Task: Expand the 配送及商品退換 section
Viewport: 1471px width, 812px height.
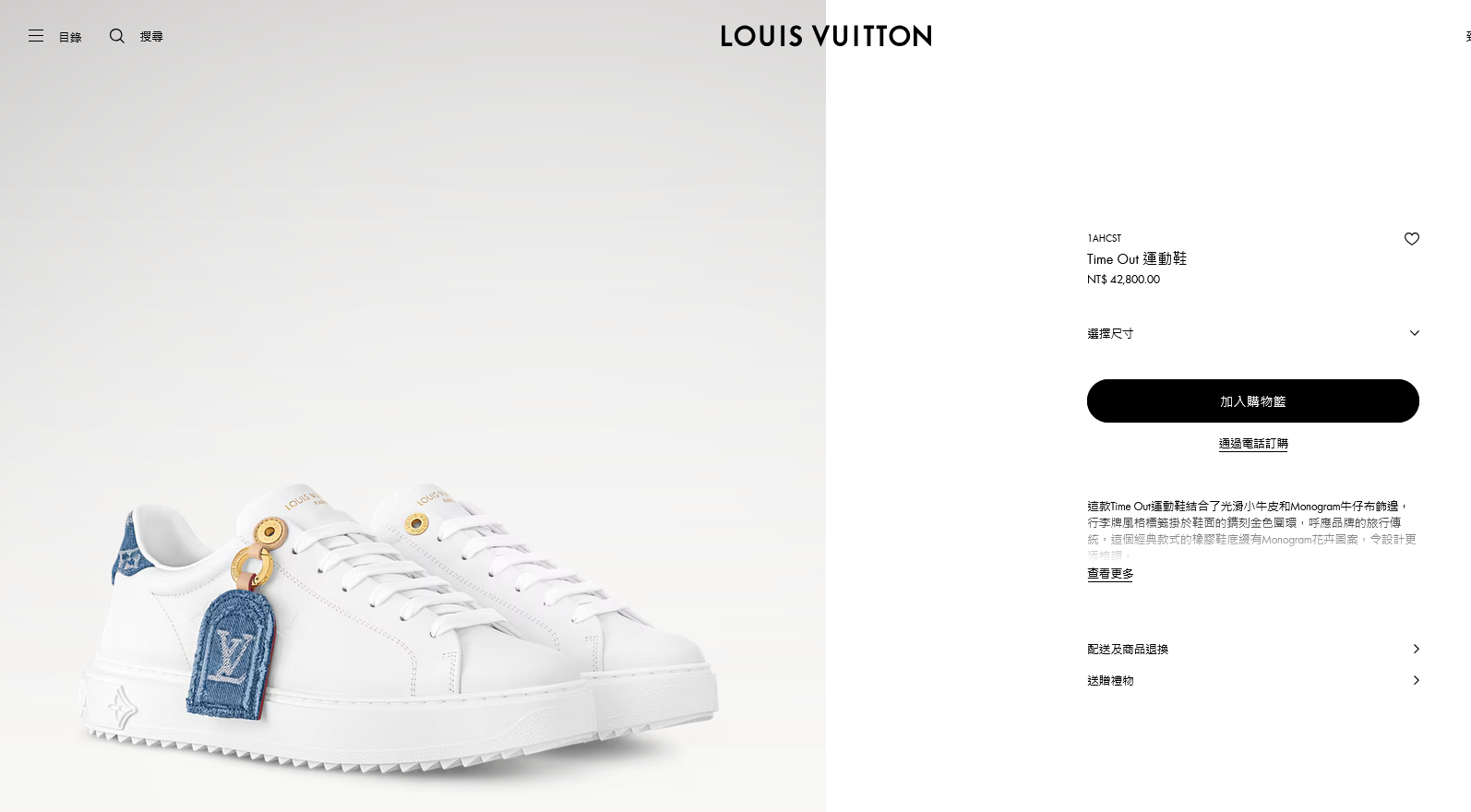Action: (x=1253, y=649)
